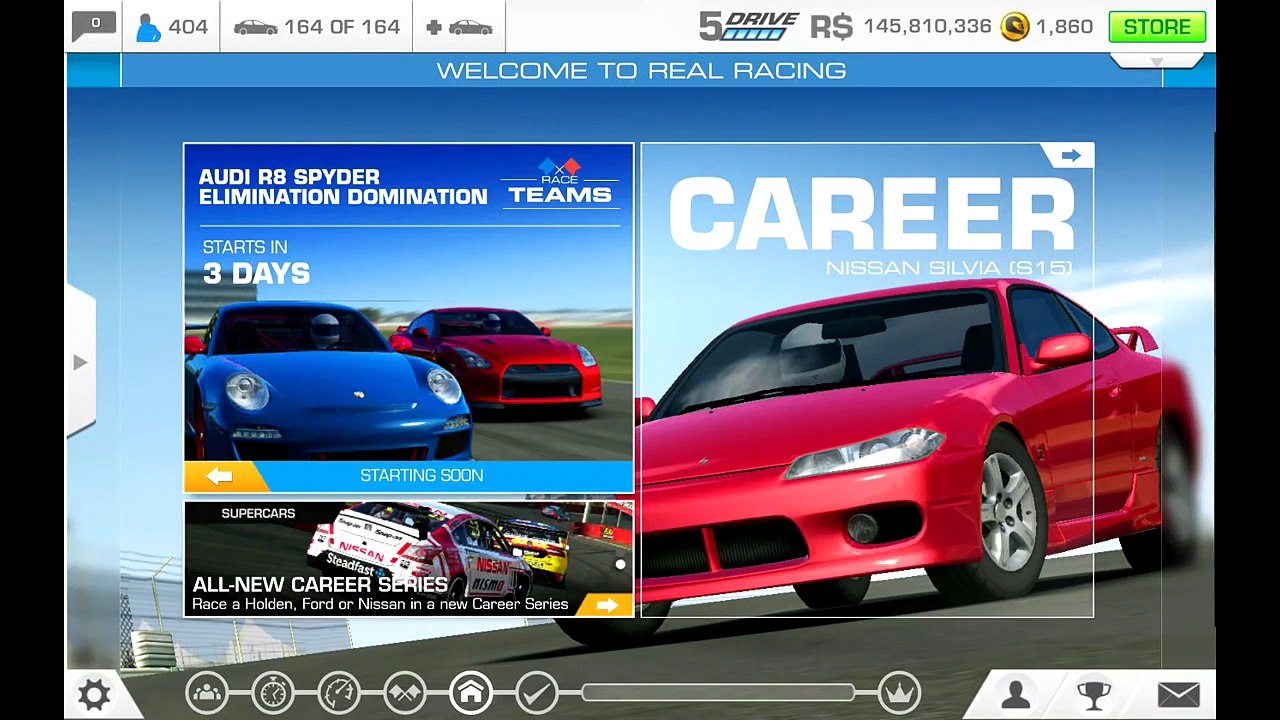Viewport: 1280px width, 720px height.
Task: Tap the Welcome to Real Racing header
Action: 641,70
